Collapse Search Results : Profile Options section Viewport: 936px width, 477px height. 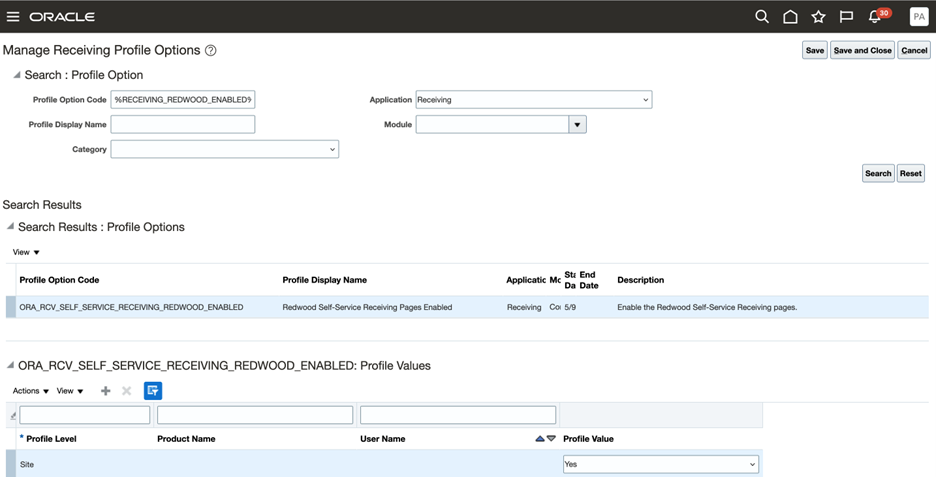coord(10,226)
